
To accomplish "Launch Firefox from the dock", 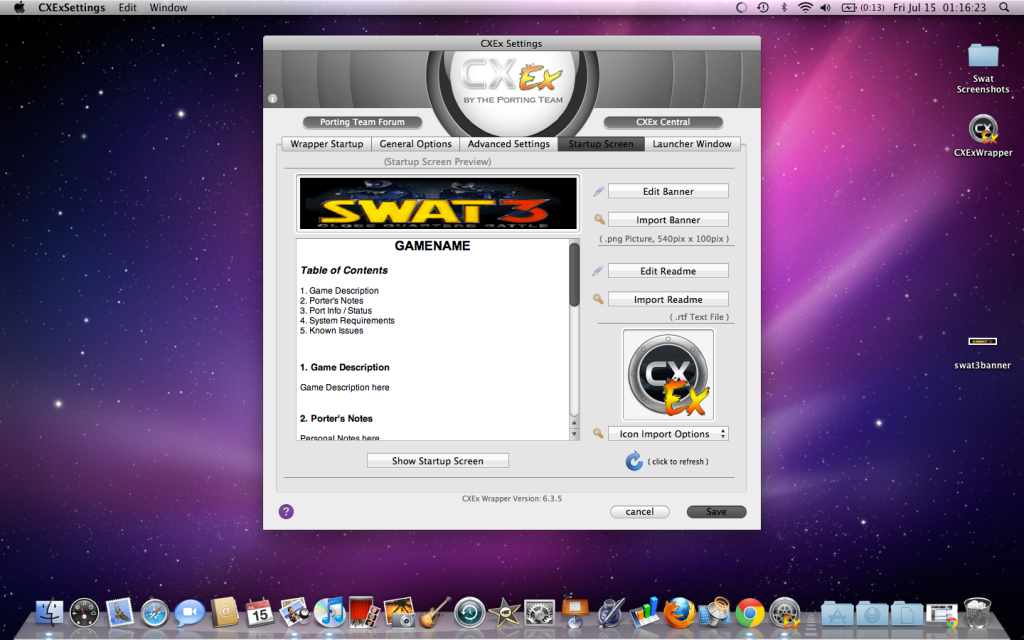I will (679, 613).
